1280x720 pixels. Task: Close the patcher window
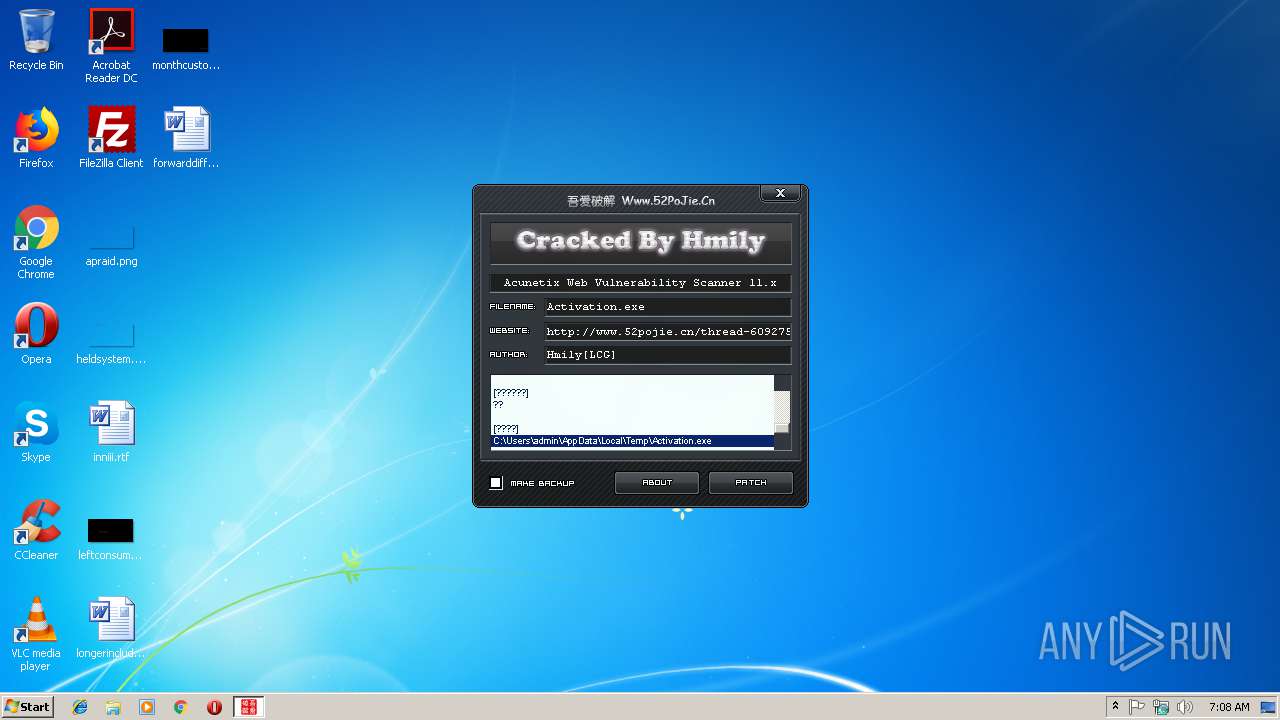pyautogui.click(x=780, y=193)
